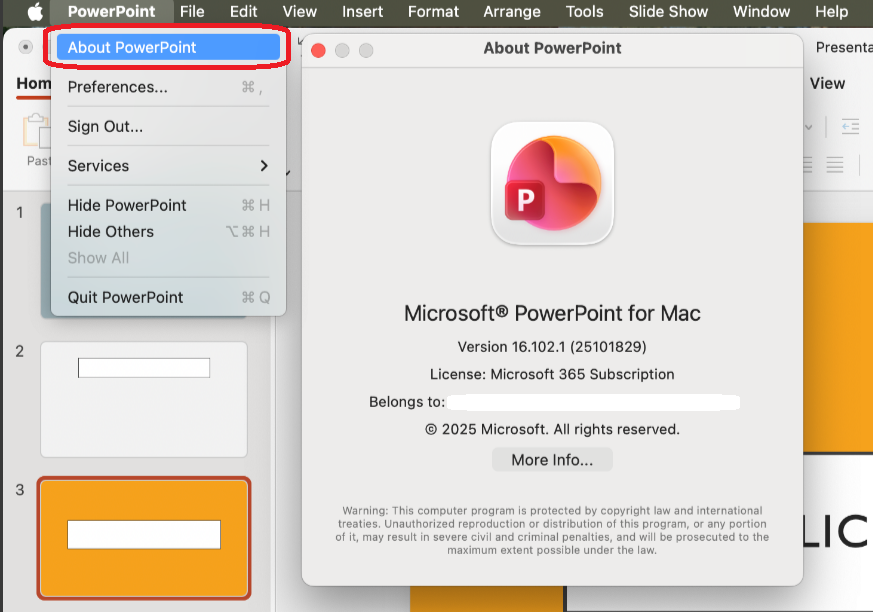Click the More Info... button
The width and height of the screenshot is (873, 612).
pos(552,459)
